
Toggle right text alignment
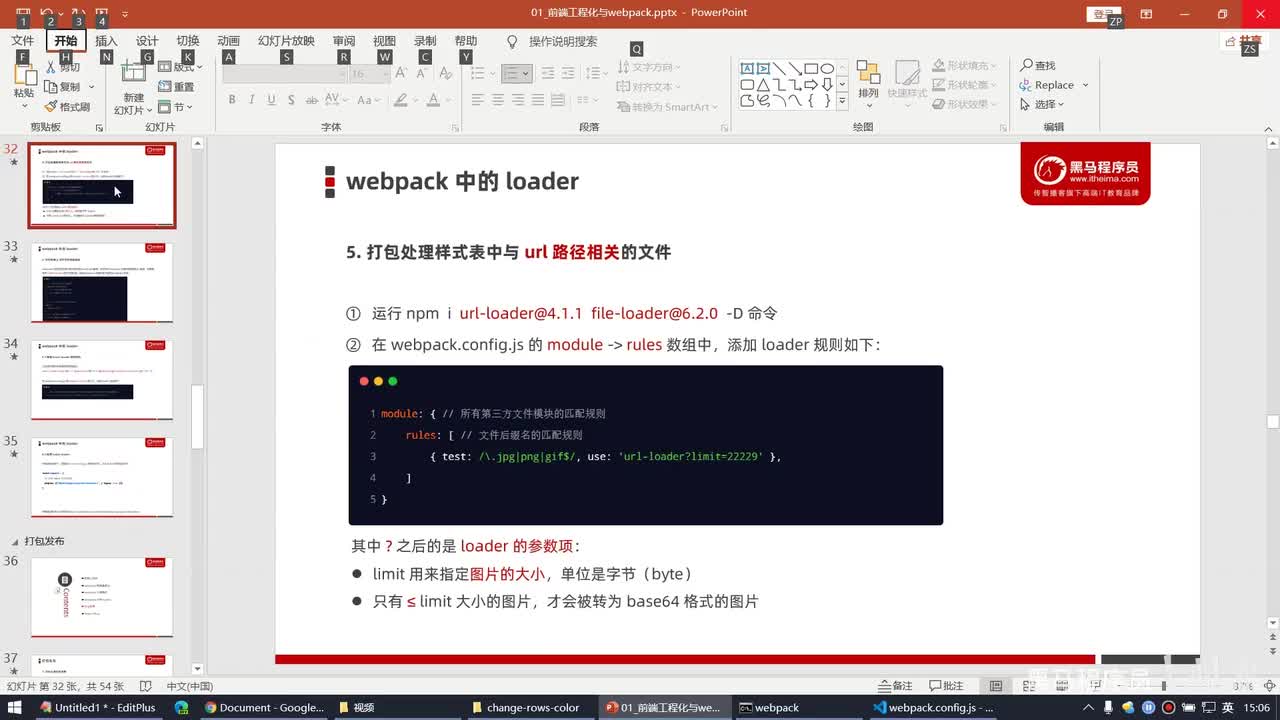pyautogui.click(x=518, y=100)
